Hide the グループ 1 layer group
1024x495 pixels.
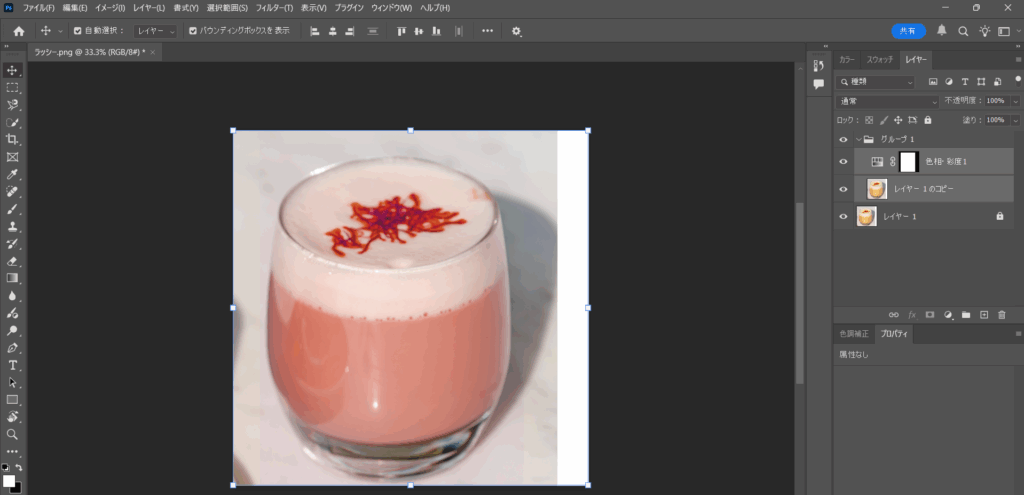[843, 139]
